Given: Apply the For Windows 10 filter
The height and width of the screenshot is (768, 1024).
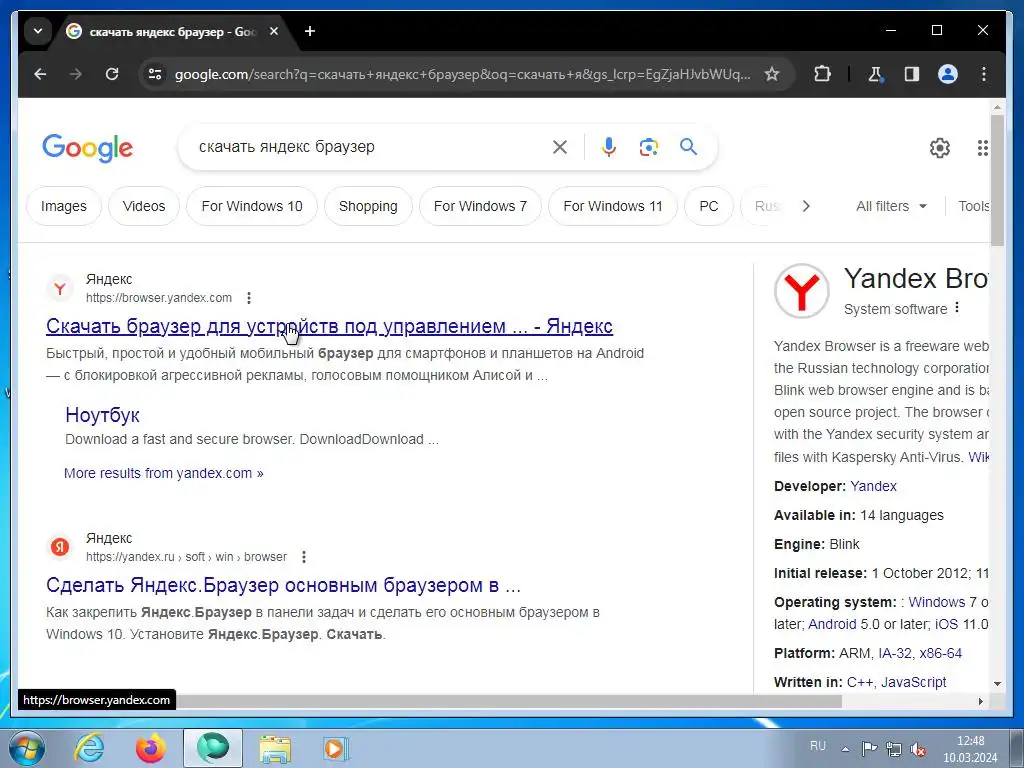Looking at the screenshot, I should (x=251, y=206).
